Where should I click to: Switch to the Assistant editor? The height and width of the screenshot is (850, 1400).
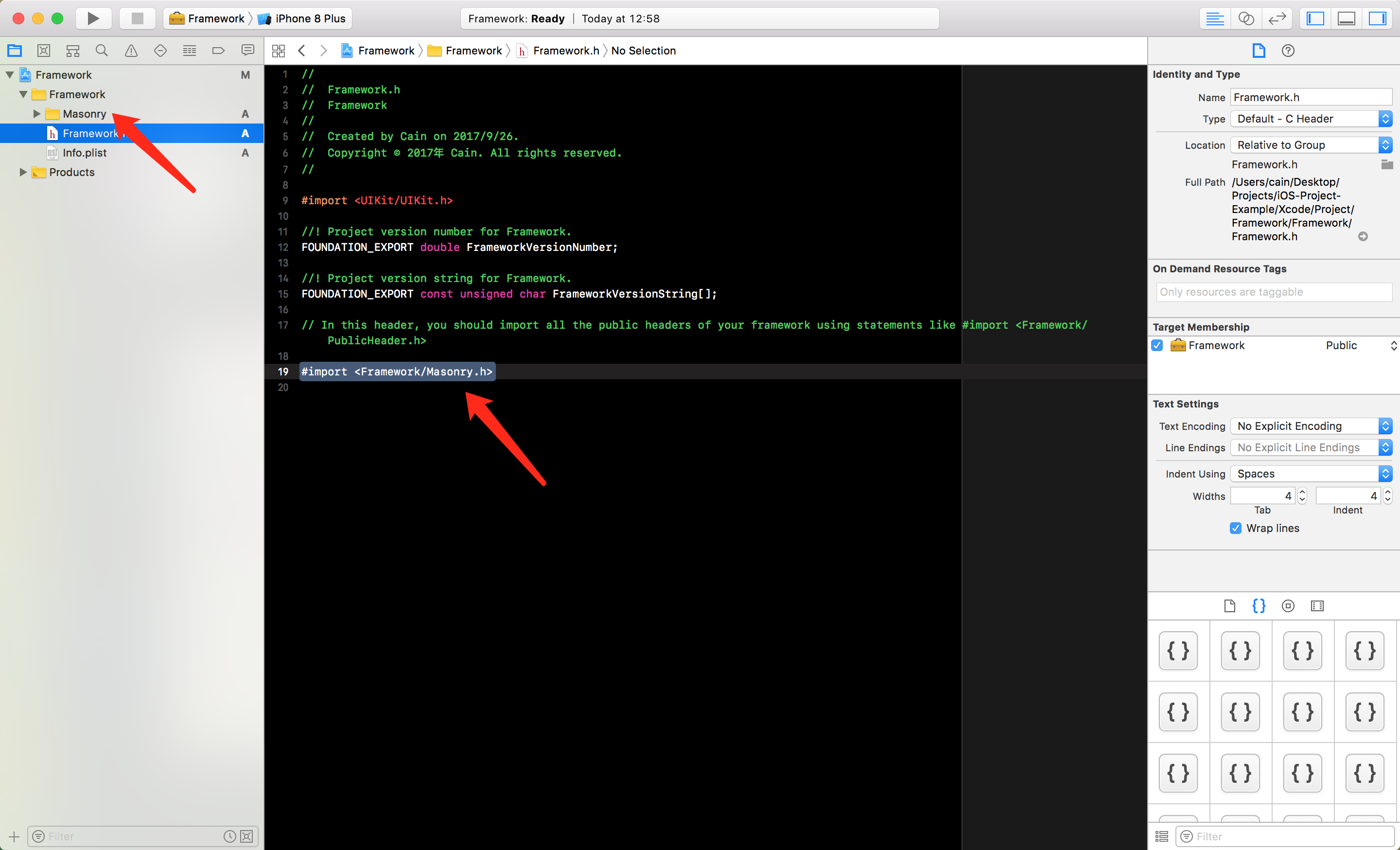[x=1245, y=18]
